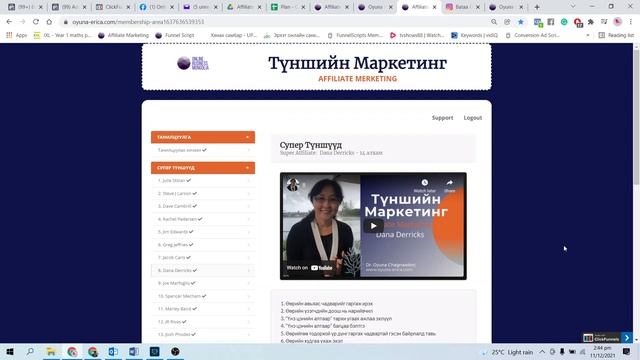Open the Chrome profile avatar
Screen dimensions: 640x360
tap(618, 22)
